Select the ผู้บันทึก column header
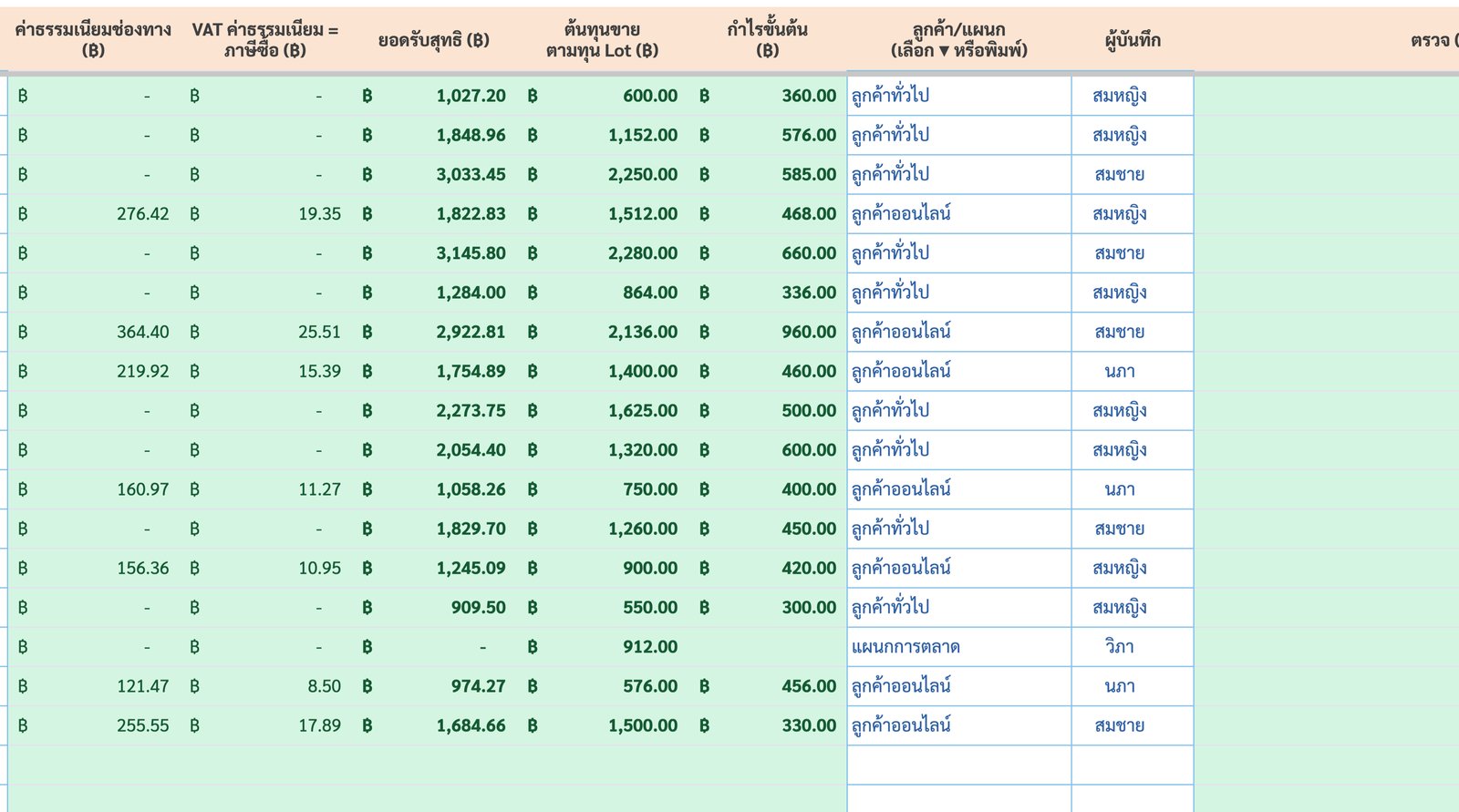 click(x=1133, y=40)
